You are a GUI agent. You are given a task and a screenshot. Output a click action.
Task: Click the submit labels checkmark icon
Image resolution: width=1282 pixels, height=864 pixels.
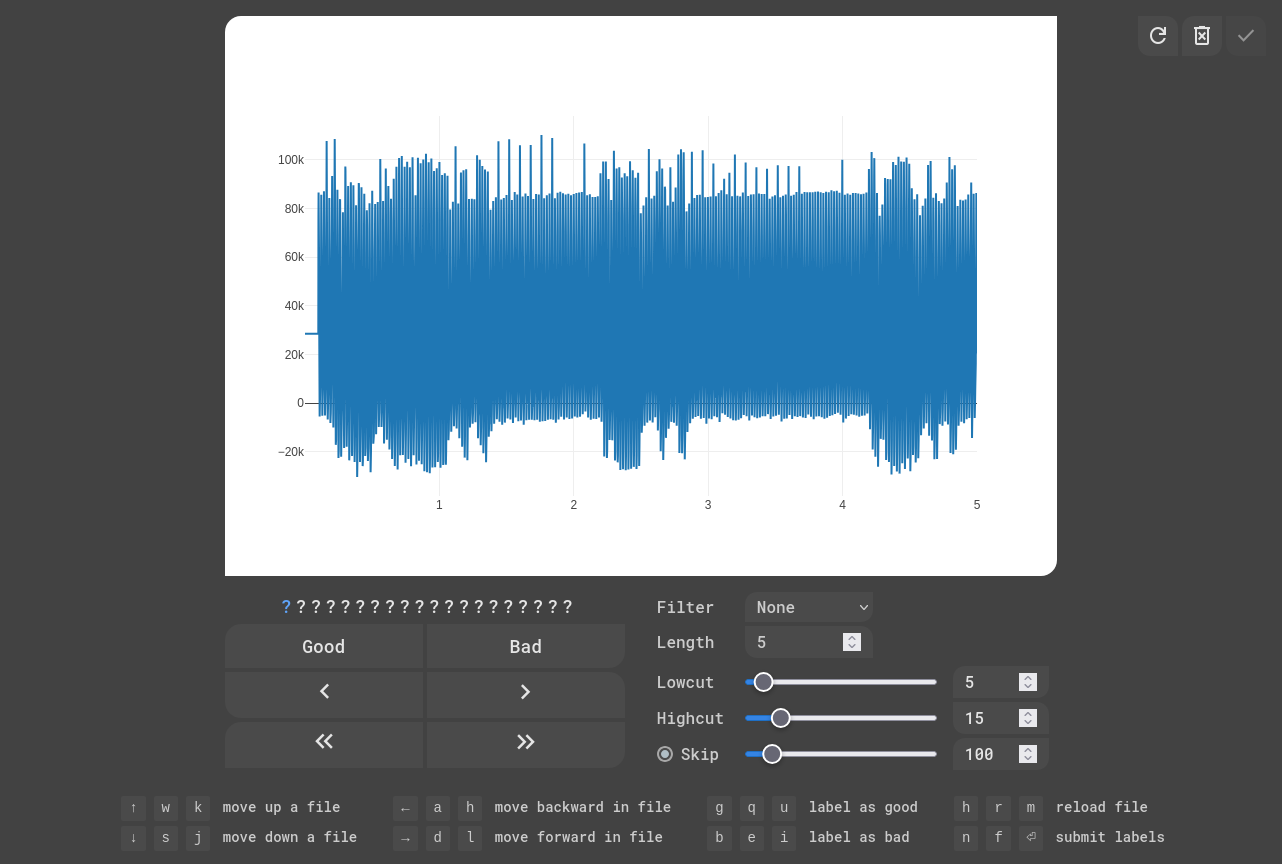1246,36
